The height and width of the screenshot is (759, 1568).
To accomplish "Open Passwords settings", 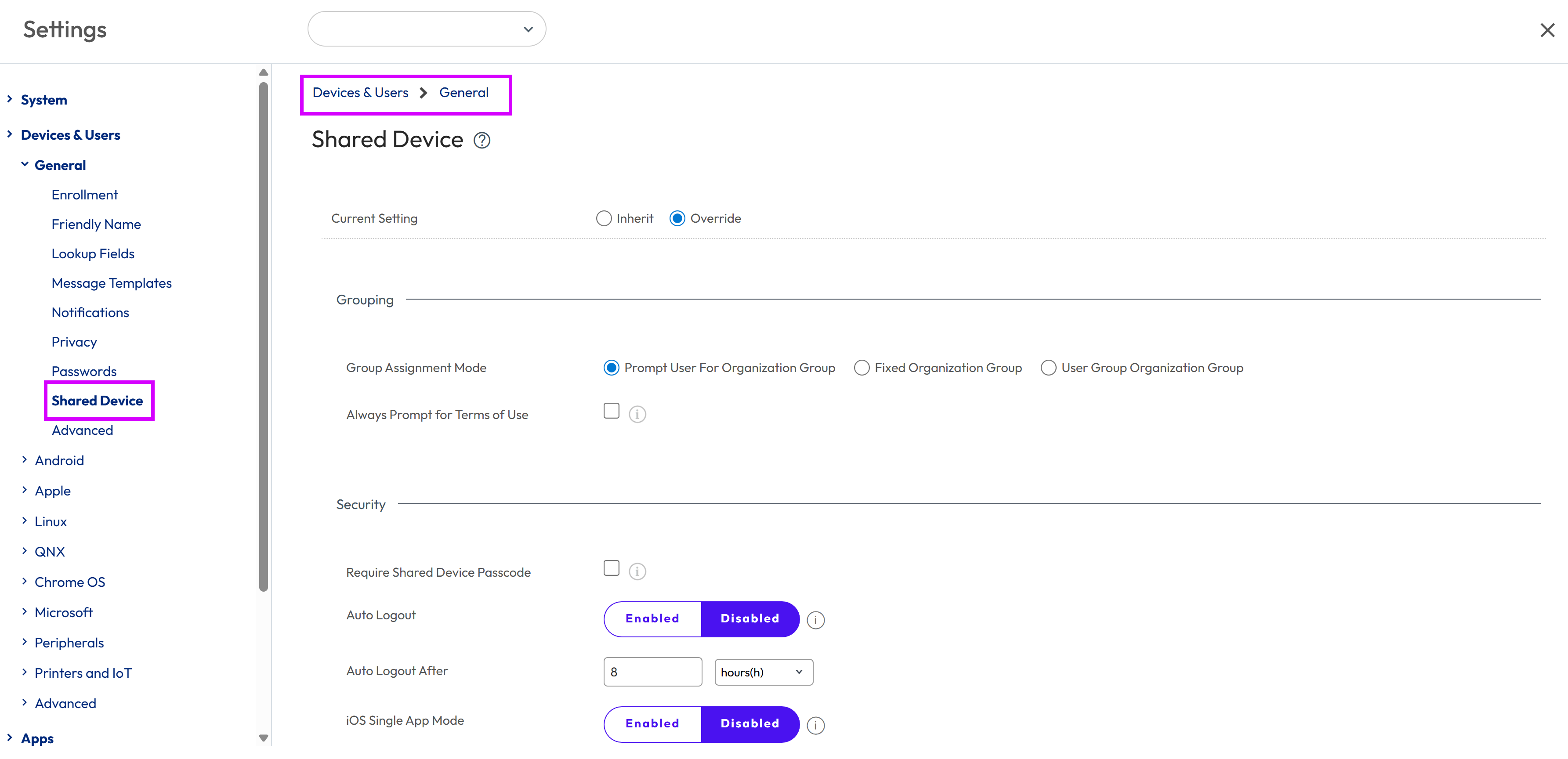I will (84, 372).
